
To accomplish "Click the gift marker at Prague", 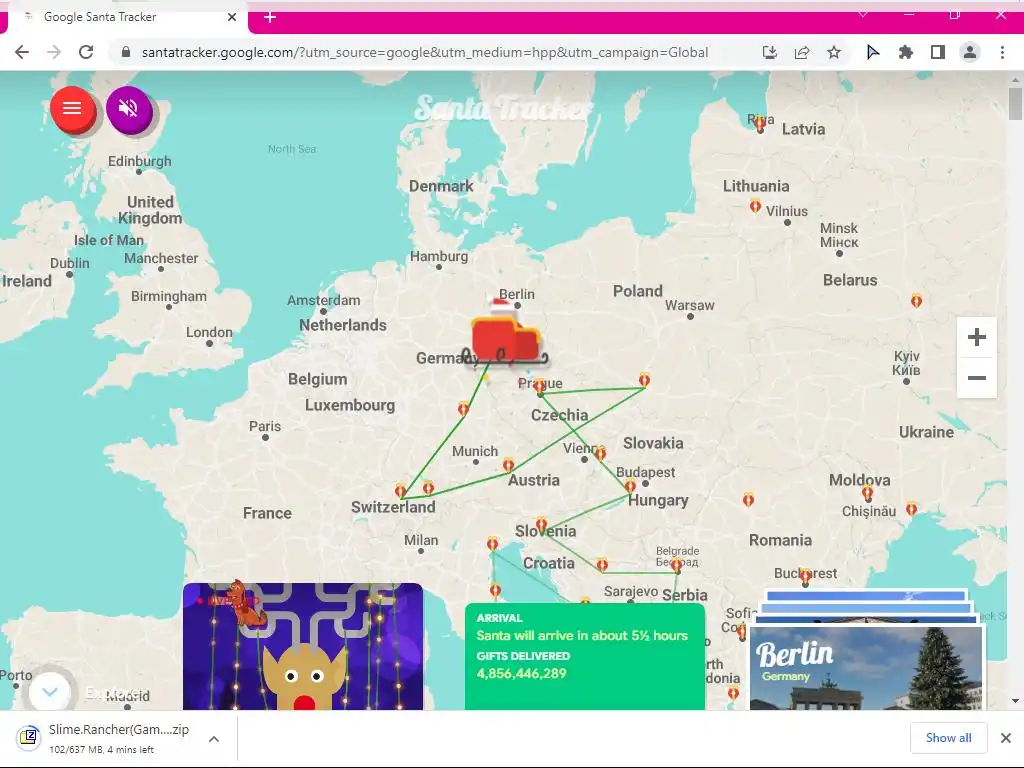I will point(539,387).
